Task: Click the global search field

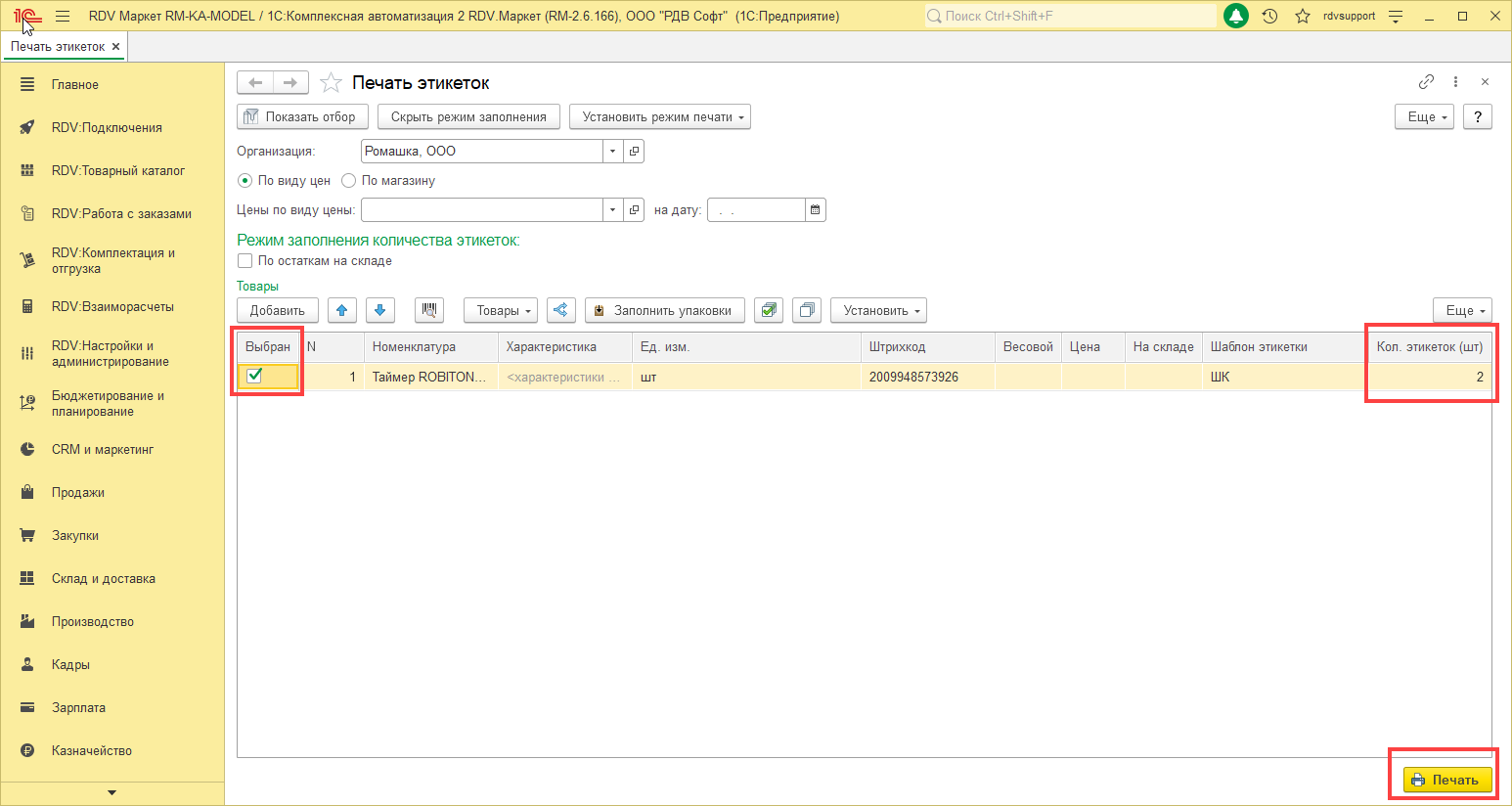Action: click(1070, 16)
